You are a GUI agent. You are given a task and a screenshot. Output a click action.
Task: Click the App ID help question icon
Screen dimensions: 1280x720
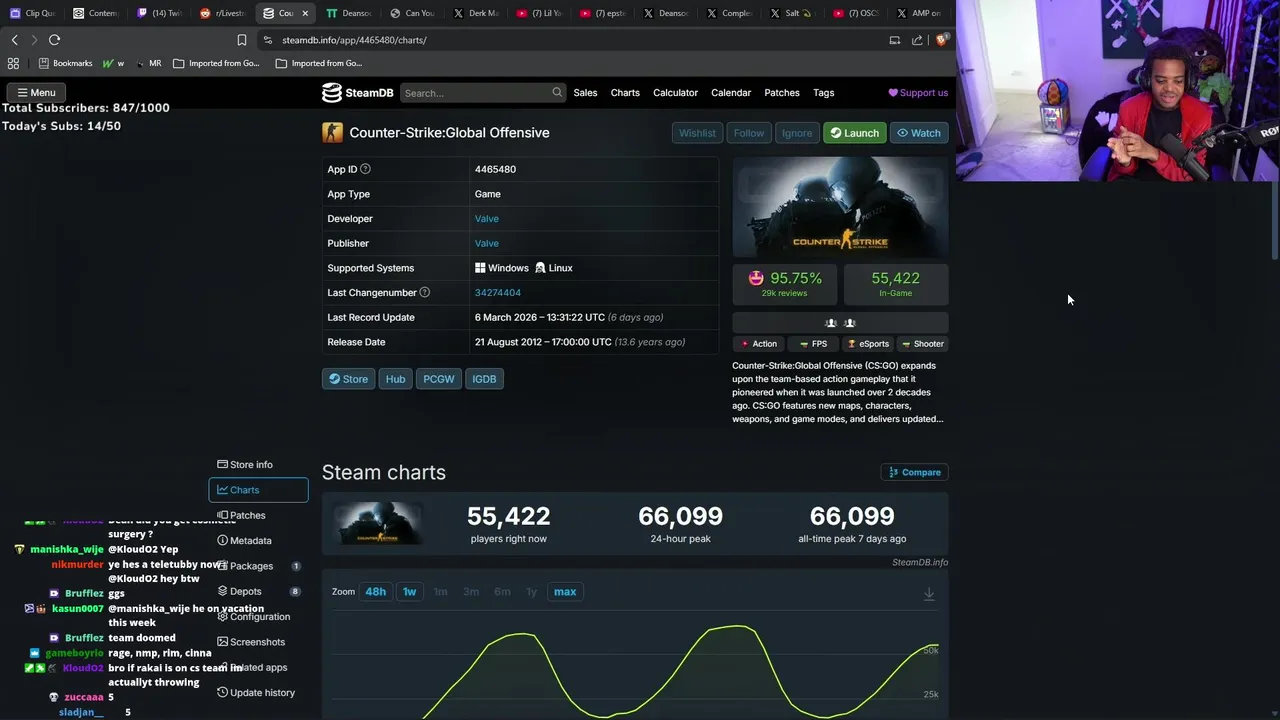tap(365, 169)
